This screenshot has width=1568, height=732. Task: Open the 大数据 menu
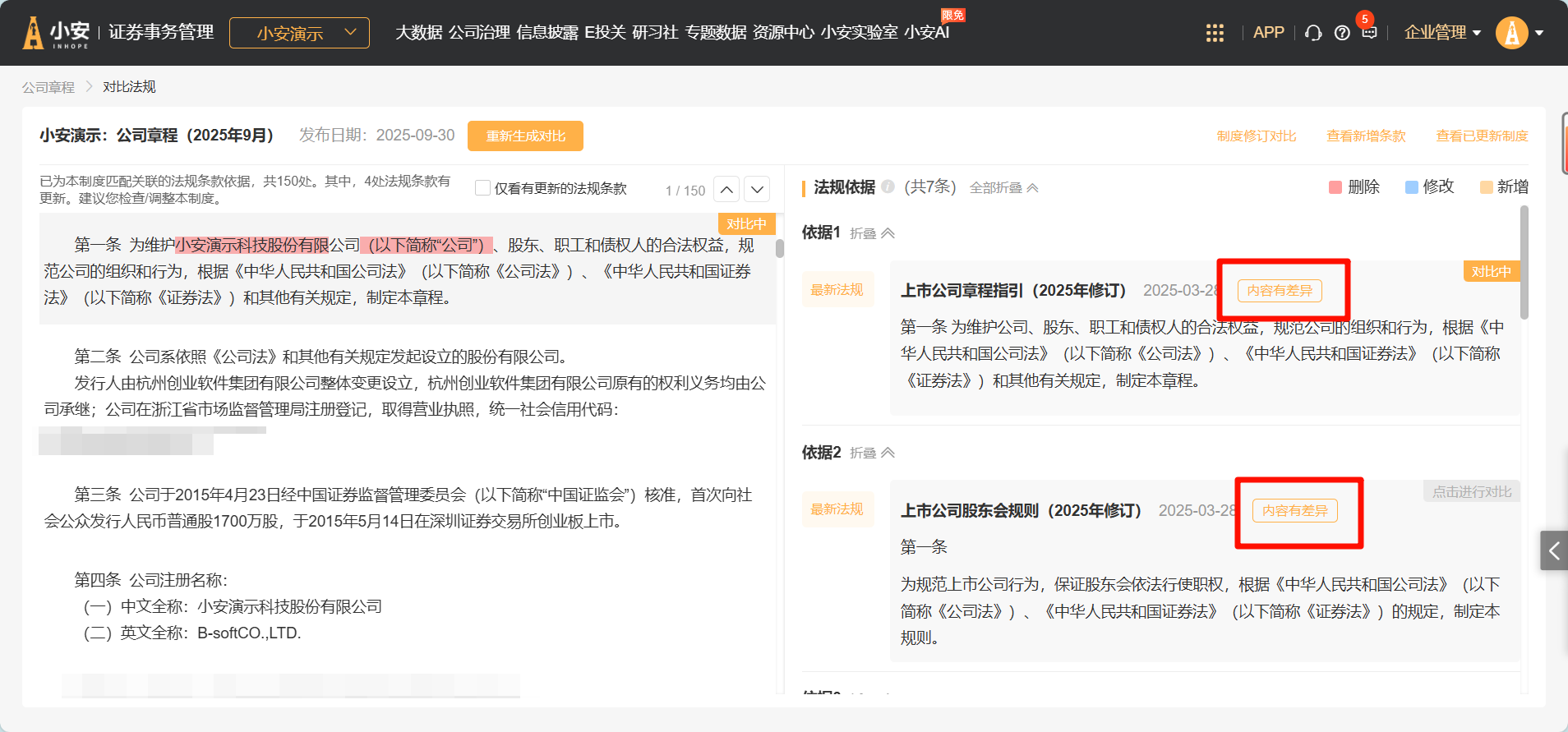(418, 33)
